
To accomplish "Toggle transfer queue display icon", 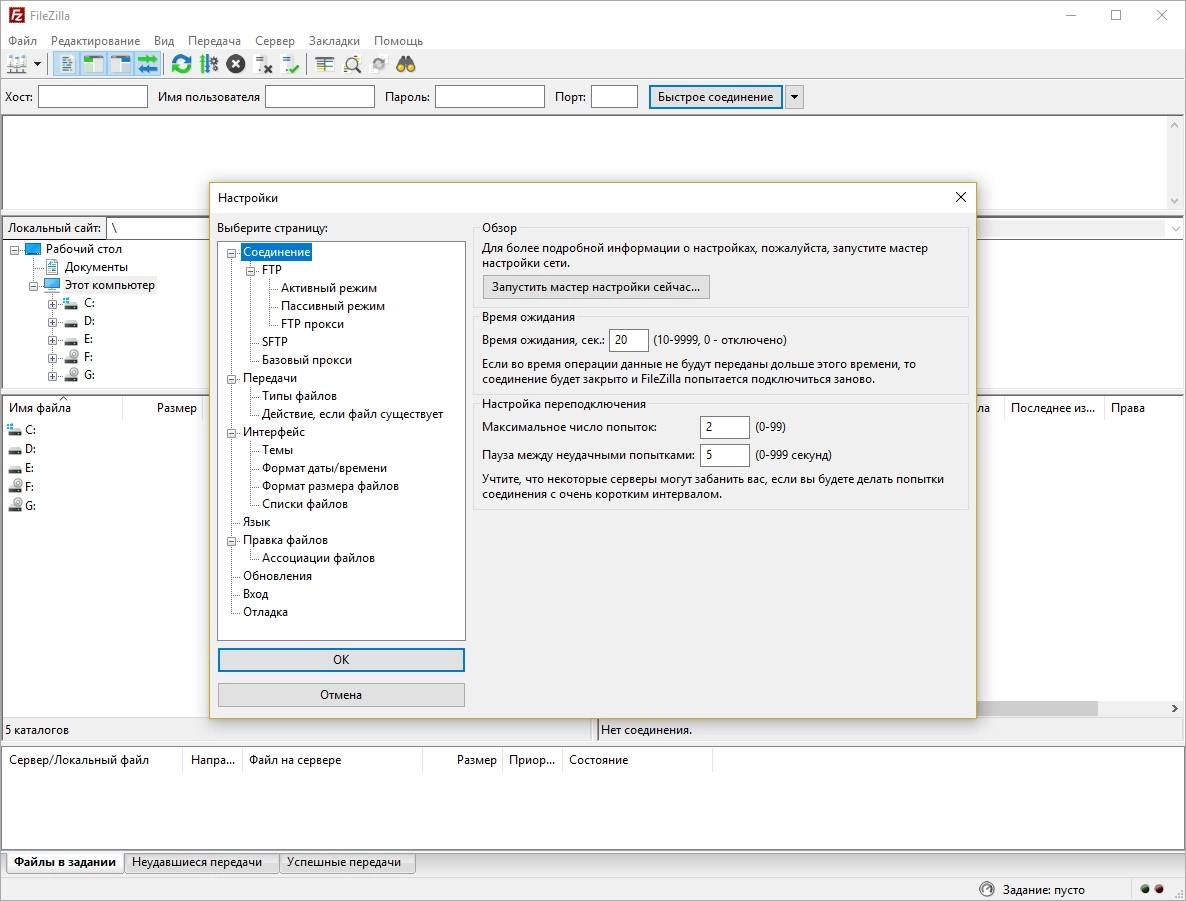I will coord(147,64).
